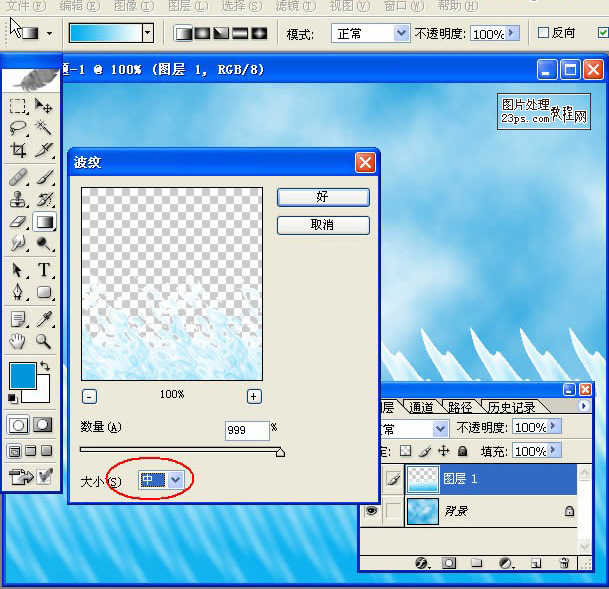
Task: Select the Pen tool
Action: pyautogui.click(x=17, y=292)
